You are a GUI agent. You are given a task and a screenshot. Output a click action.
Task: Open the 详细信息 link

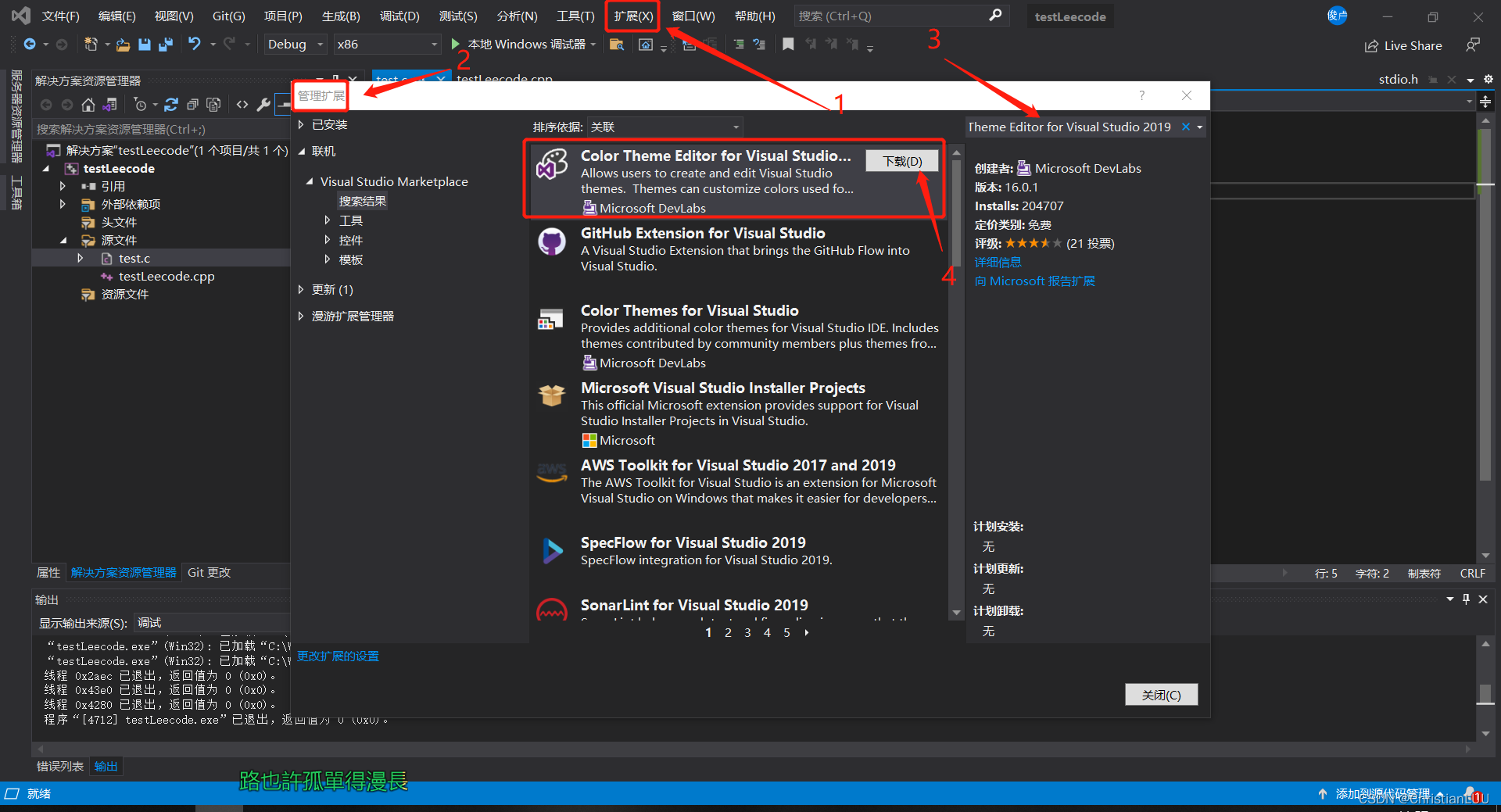998,263
